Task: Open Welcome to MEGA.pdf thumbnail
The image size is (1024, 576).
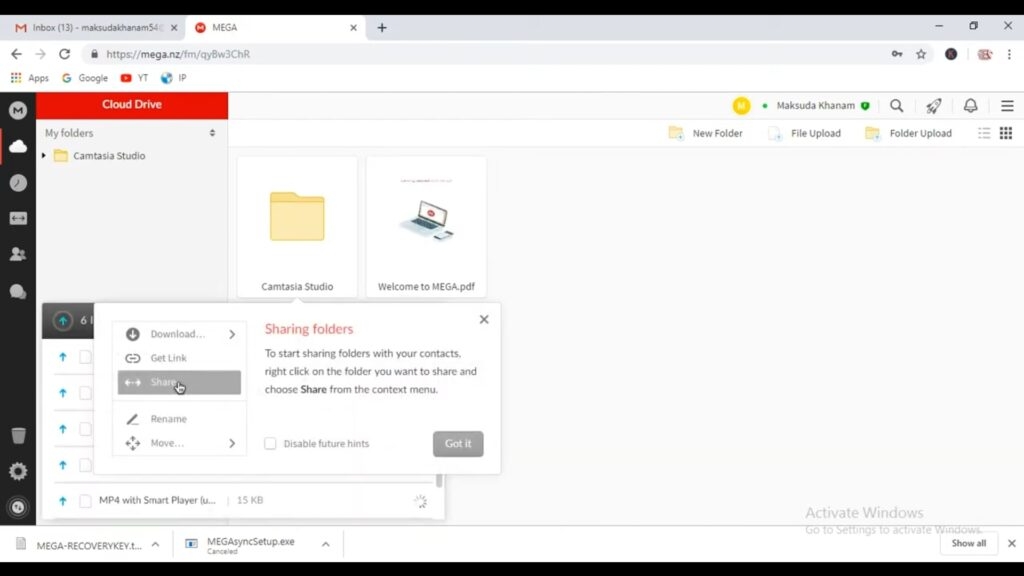Action: (x=426, y=227)
